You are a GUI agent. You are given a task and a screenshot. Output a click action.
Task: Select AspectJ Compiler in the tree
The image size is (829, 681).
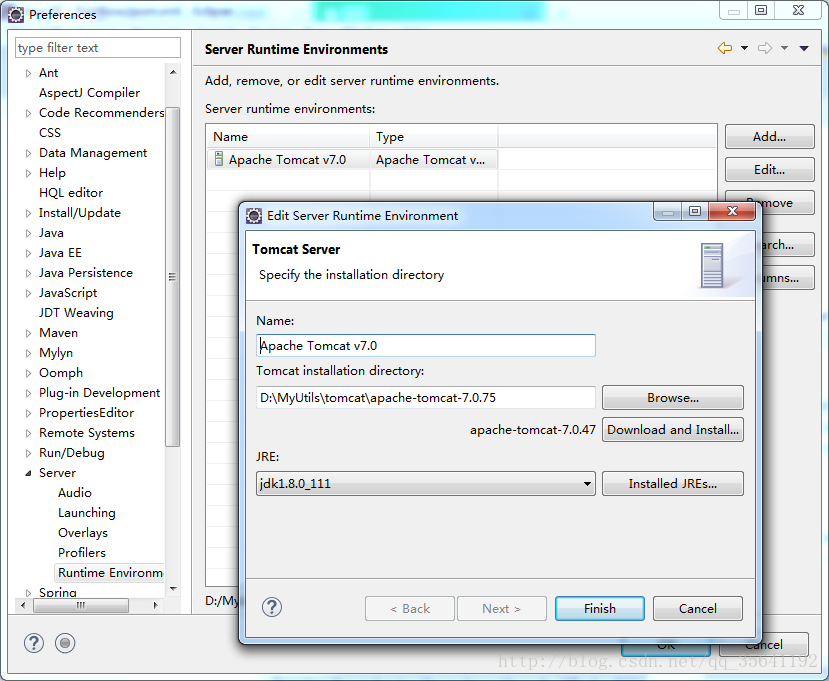pyautogui.click(x=89, y=93)
